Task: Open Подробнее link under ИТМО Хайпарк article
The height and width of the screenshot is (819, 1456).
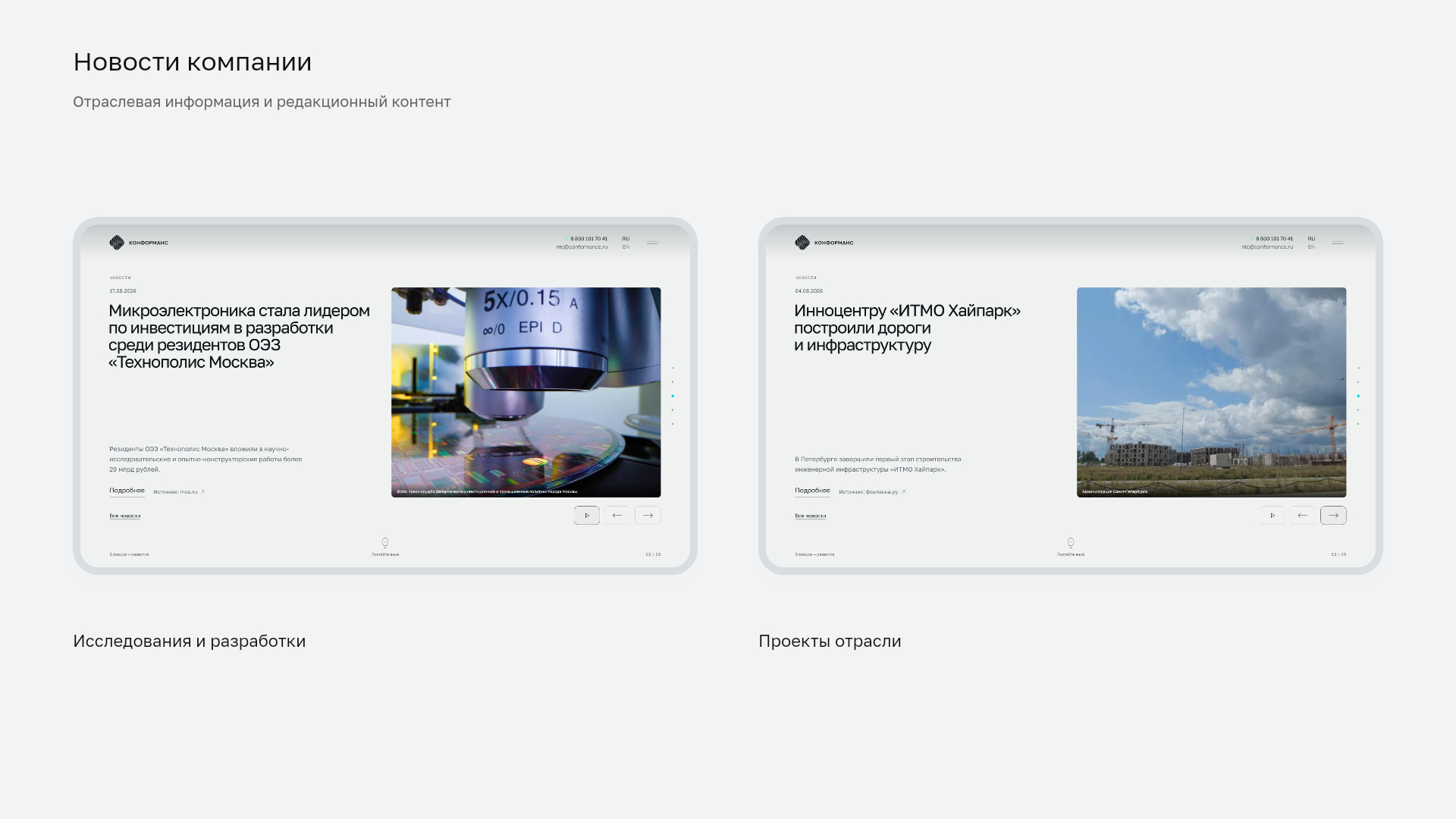Action: tap(812, 491)
